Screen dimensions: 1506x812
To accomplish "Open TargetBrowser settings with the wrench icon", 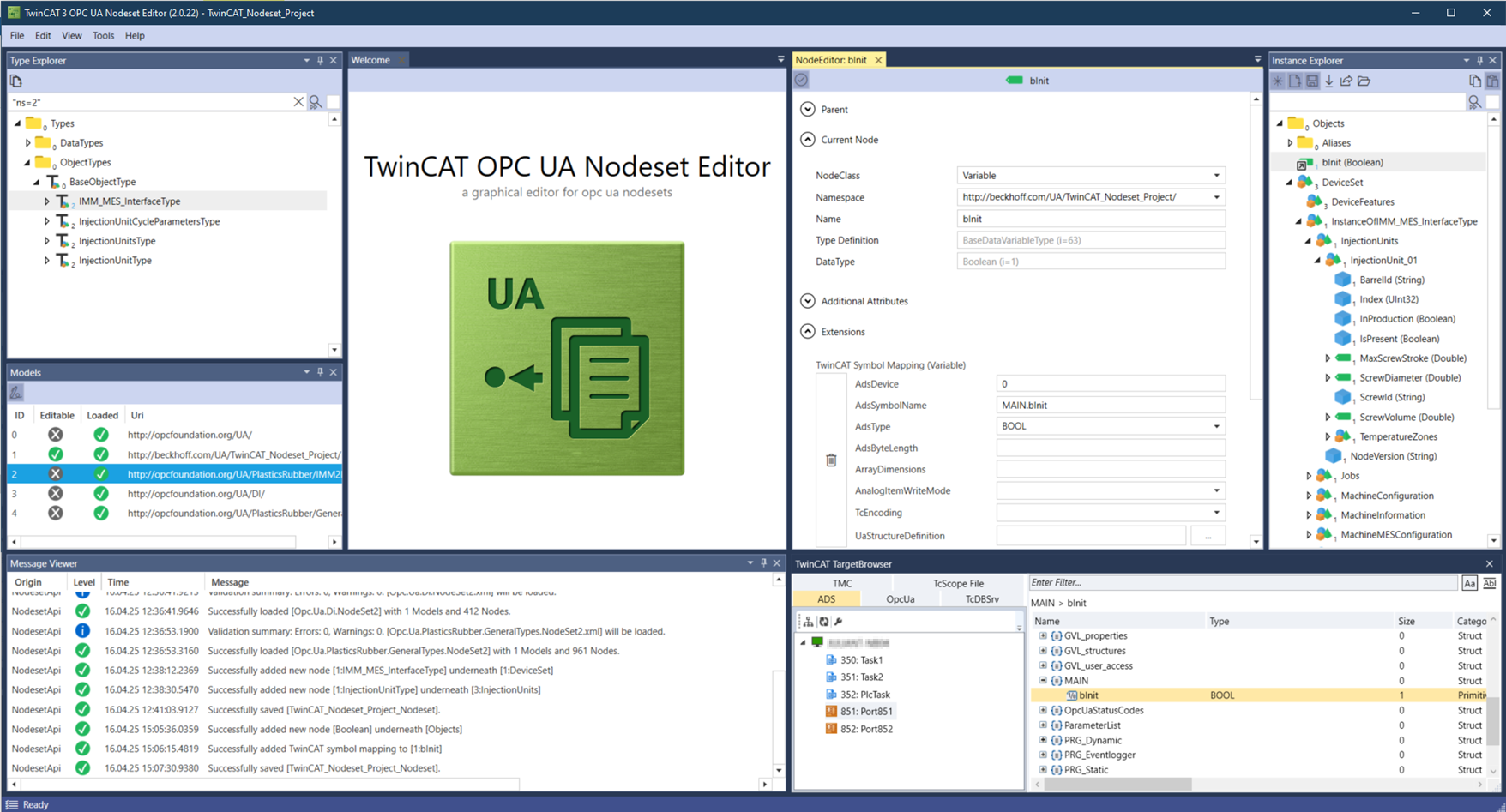I will tap(839, 622).
